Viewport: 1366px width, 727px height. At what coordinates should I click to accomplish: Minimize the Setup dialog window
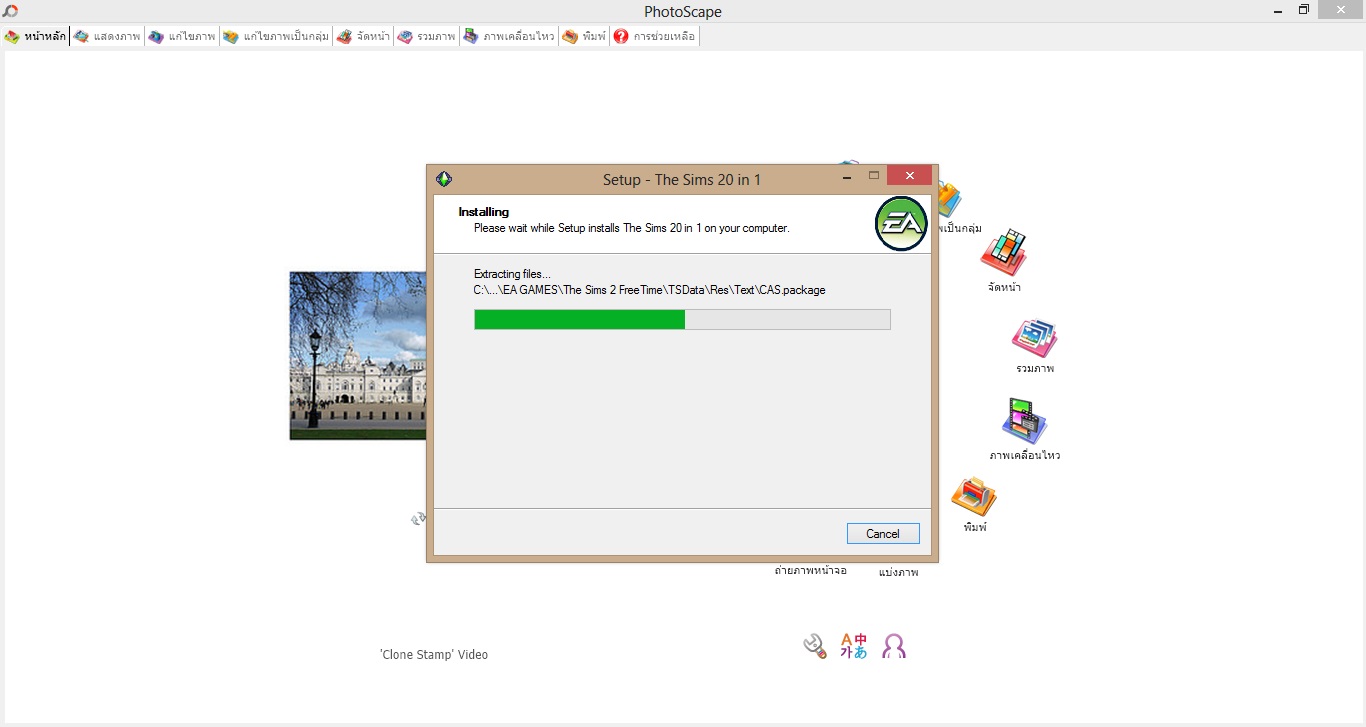tap(847, 178)
